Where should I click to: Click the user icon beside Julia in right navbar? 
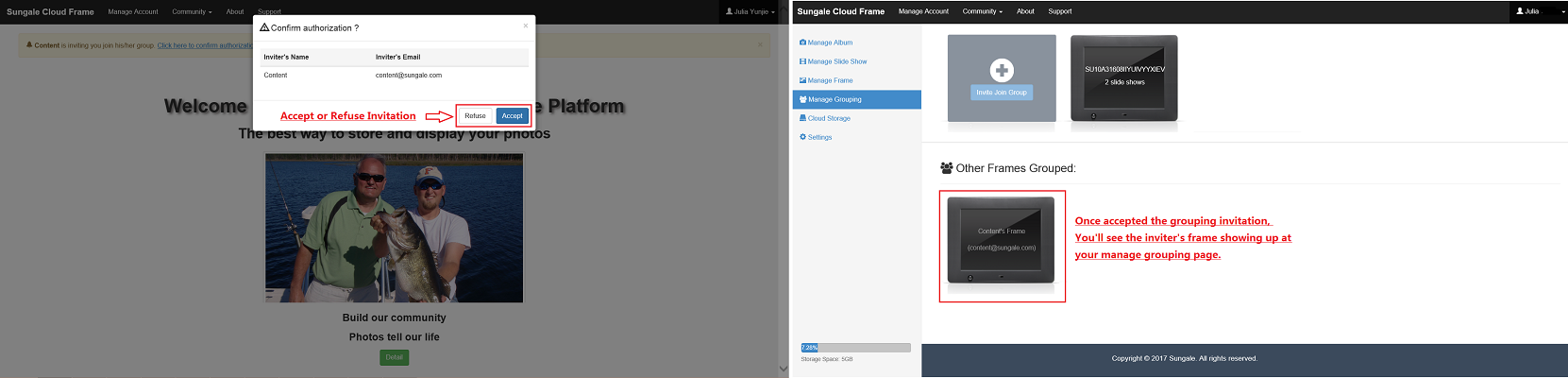click(x=1520, y=11)
